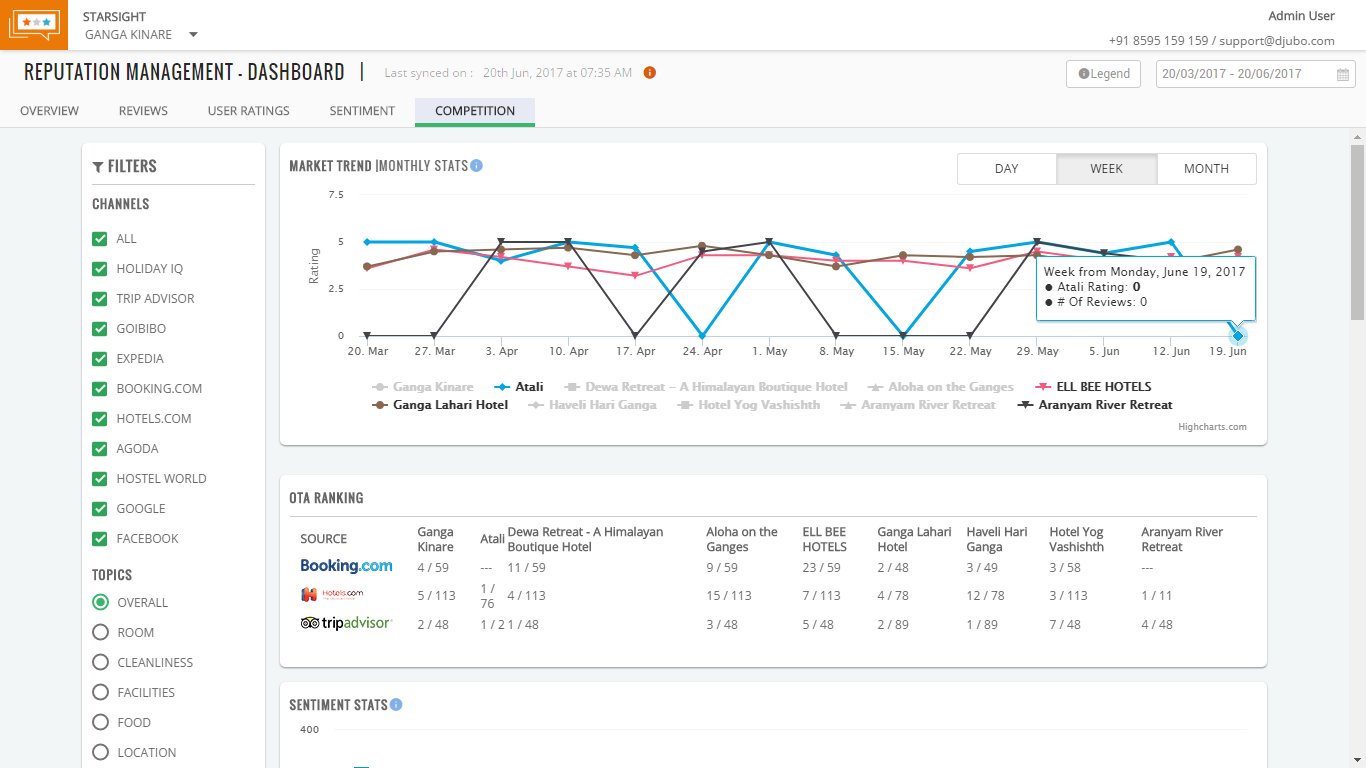Select the Overall topic radio button
The width and height of the screenshot is (1366, 768).
tap(100, 603)
